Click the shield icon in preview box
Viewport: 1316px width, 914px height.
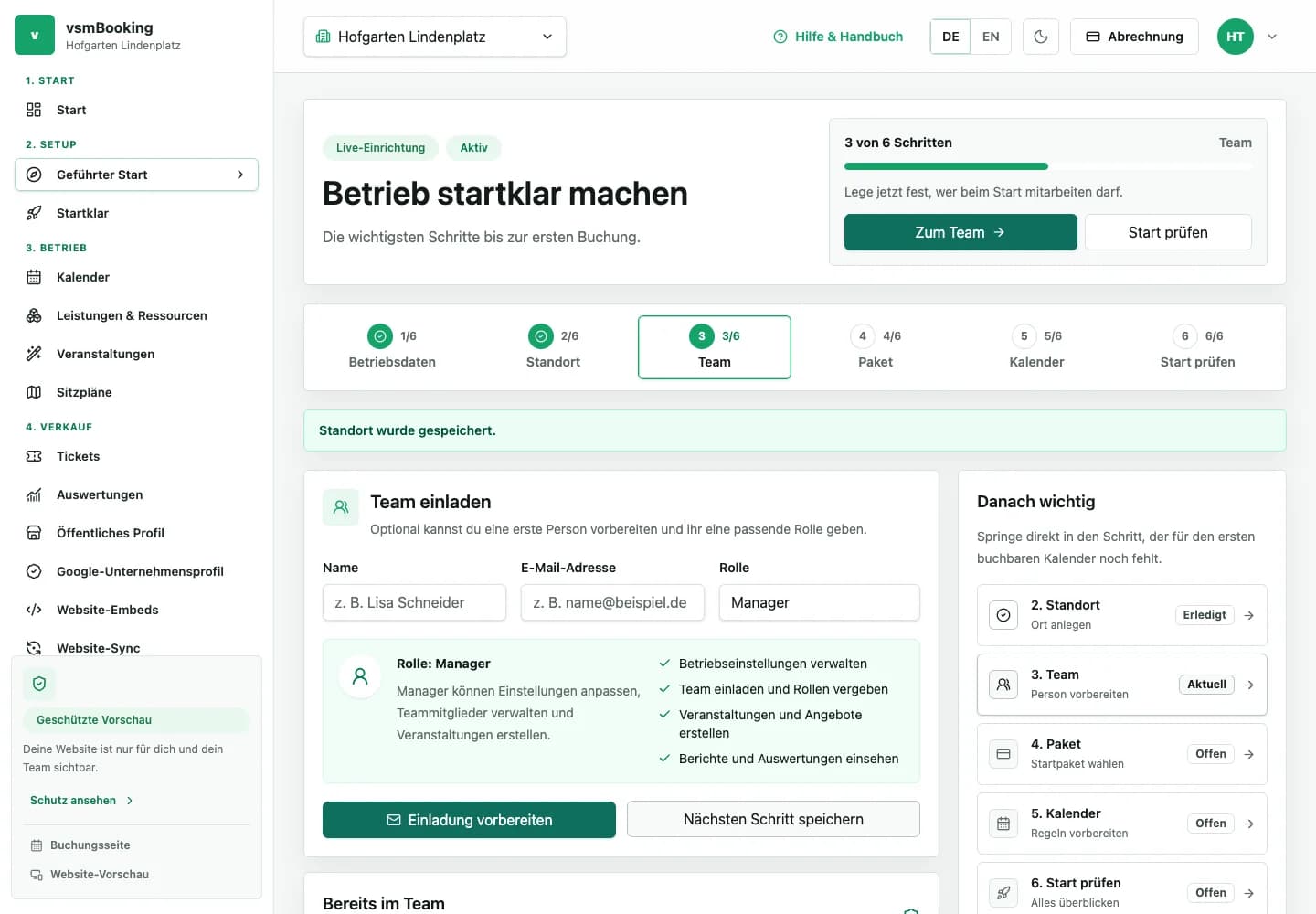(39, 684)
